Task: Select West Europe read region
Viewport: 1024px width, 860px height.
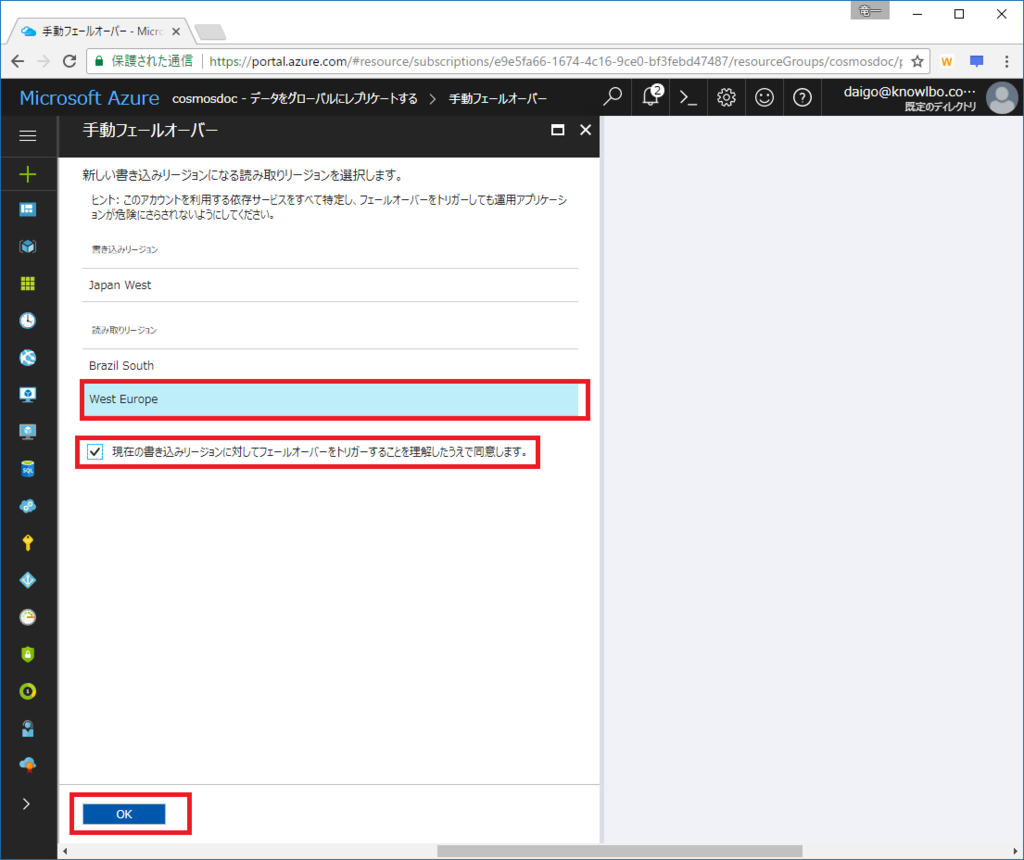Action: coord(330,399)
